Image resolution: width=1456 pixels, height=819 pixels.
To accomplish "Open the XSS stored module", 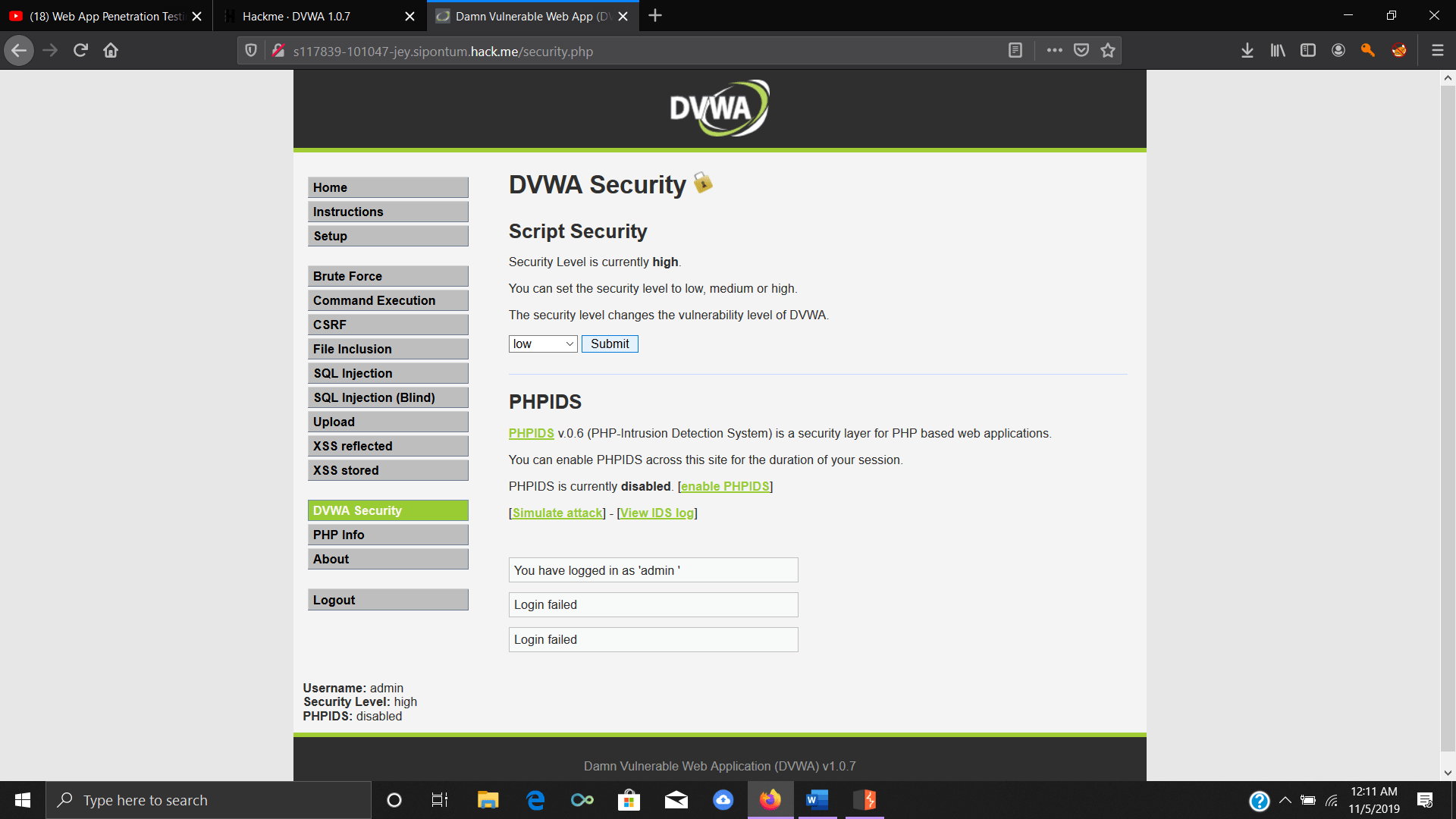I will [388, 470].
